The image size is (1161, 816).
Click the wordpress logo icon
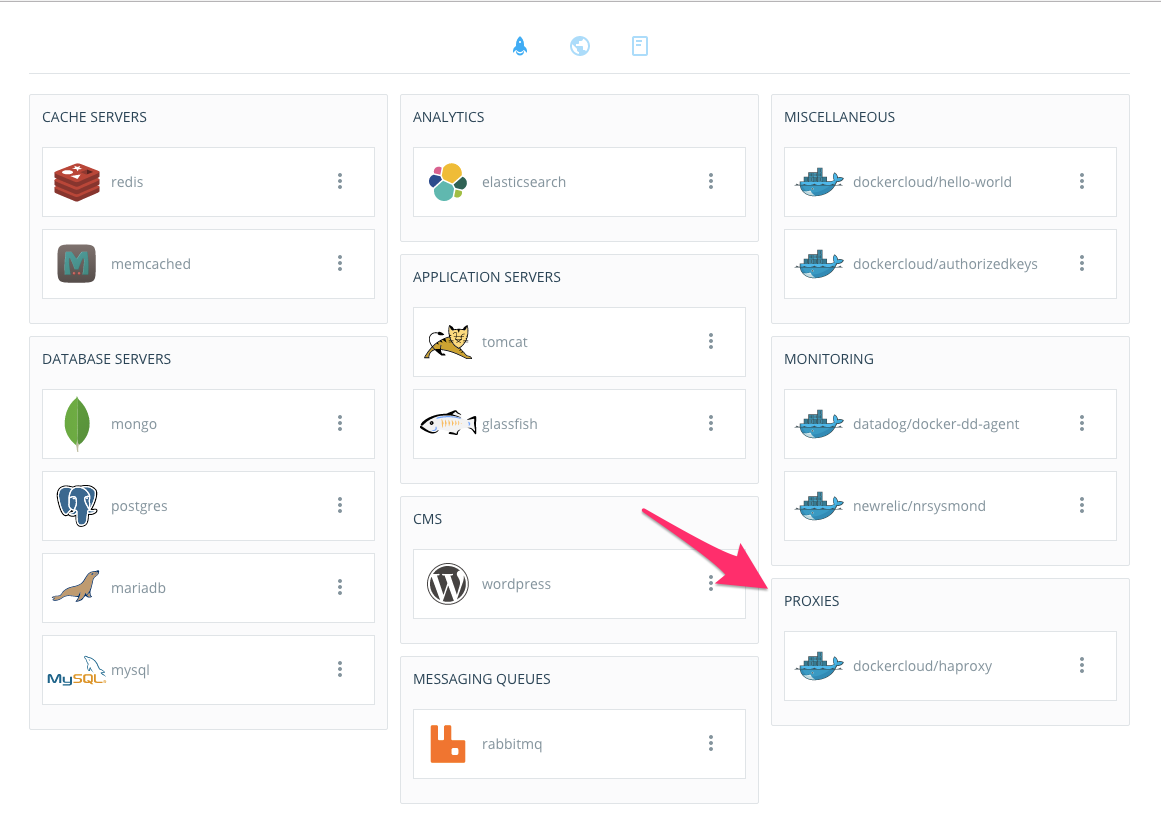448,583
